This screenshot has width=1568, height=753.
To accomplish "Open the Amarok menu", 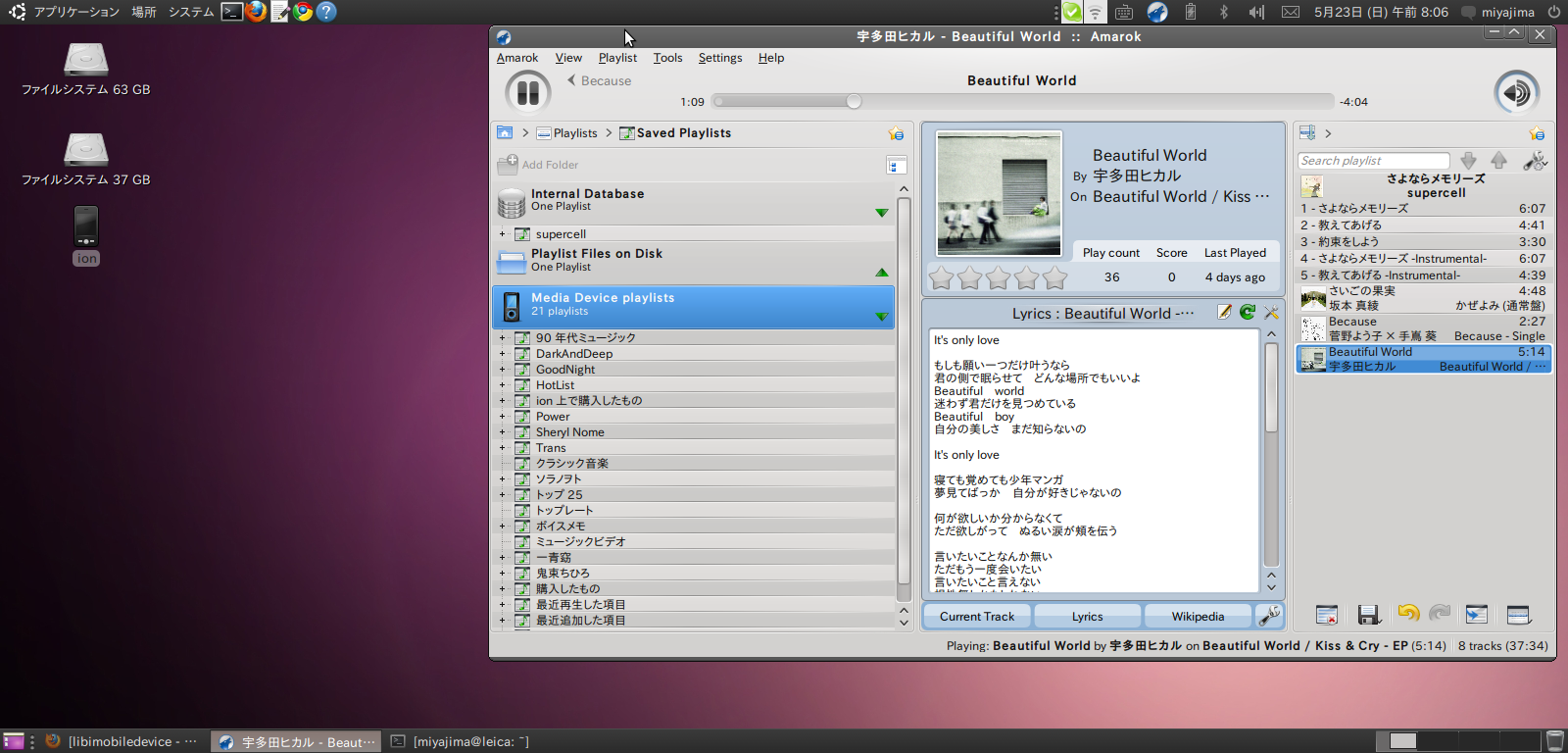I will click(517, 58).
